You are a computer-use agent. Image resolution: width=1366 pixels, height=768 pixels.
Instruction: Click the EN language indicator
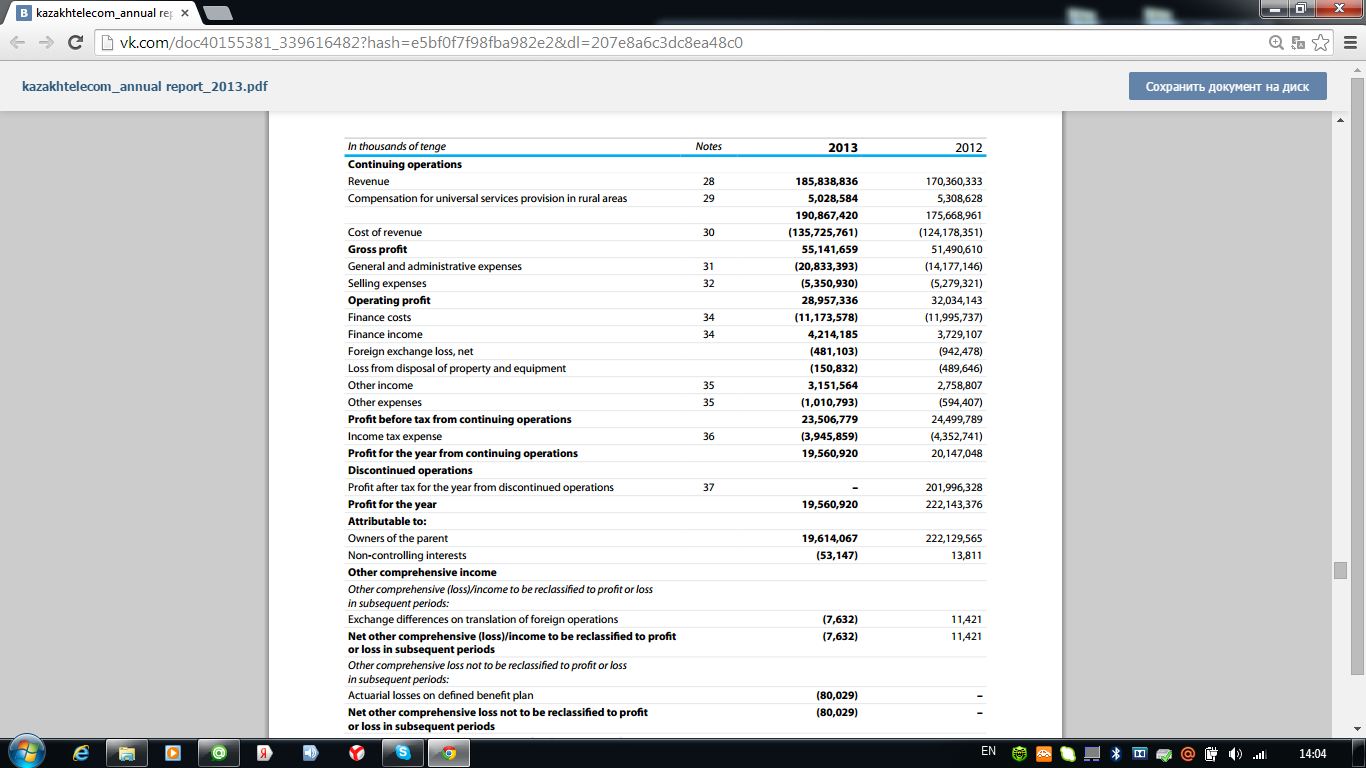(988, 751)
